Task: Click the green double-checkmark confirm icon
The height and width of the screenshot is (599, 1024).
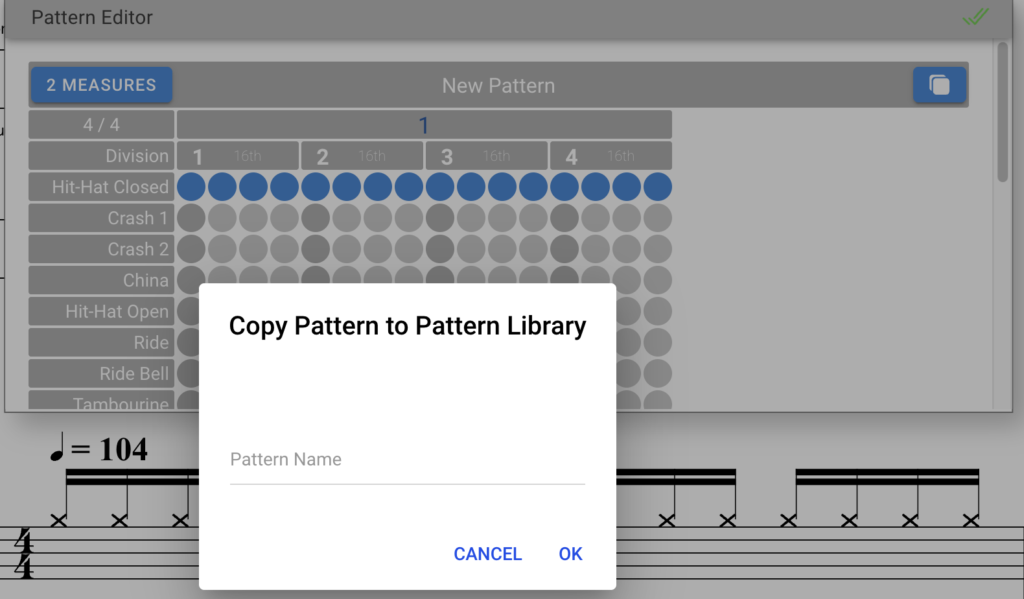Action: (x=975, y=17)
